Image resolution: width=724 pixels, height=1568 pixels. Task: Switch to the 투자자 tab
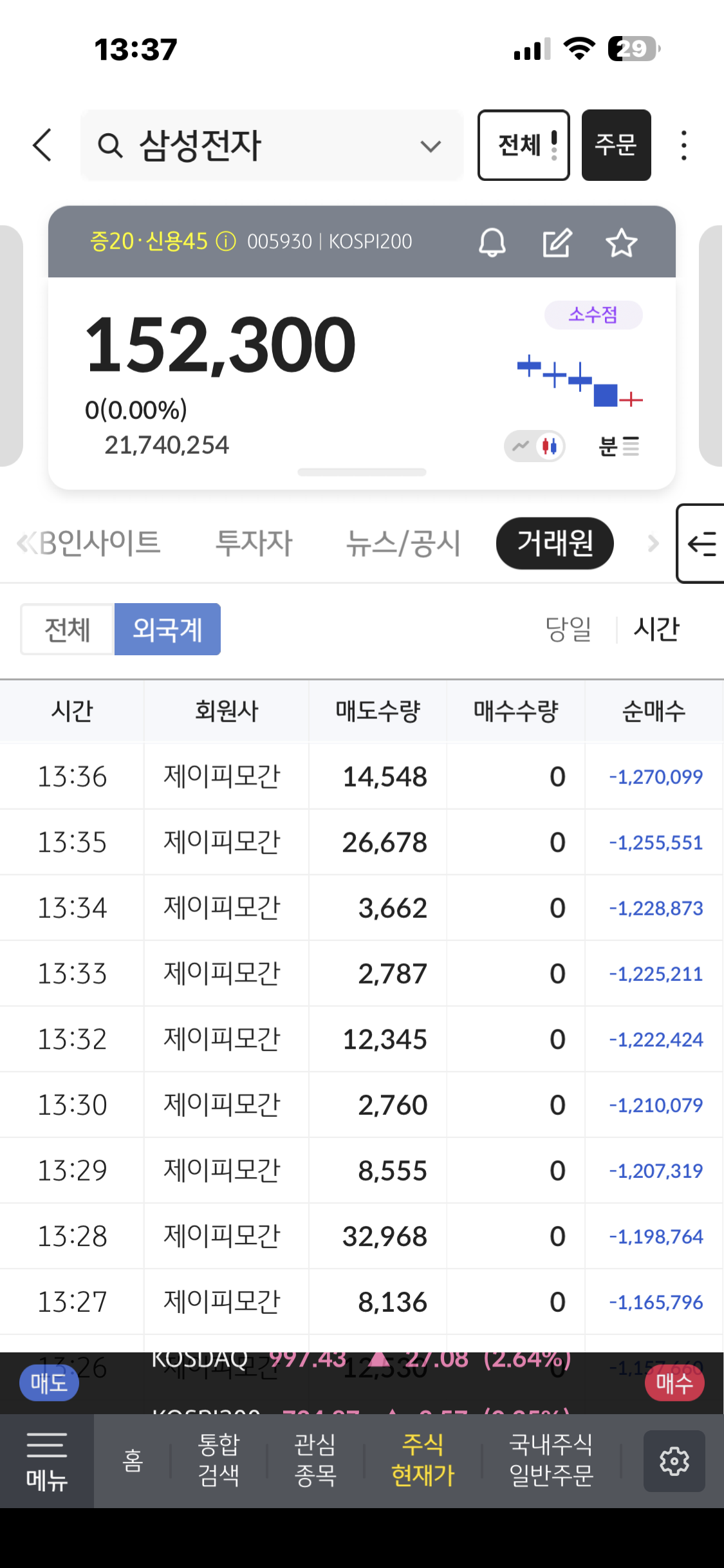point(254,543)
